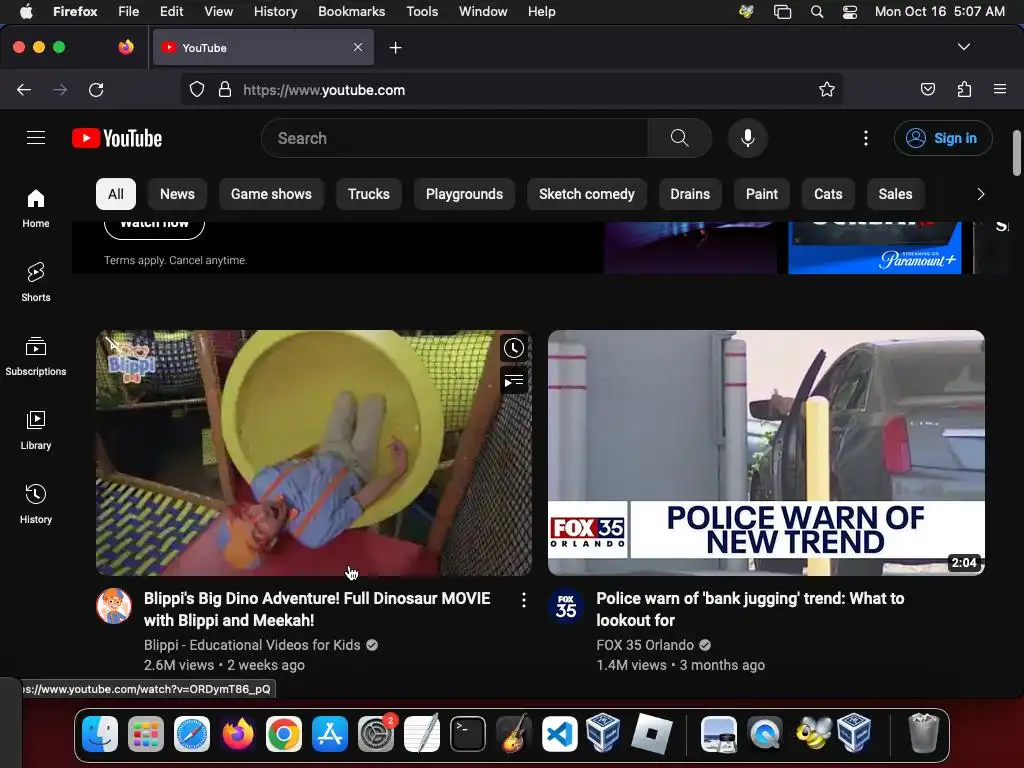Open a new browser tab

click(395, 48)
